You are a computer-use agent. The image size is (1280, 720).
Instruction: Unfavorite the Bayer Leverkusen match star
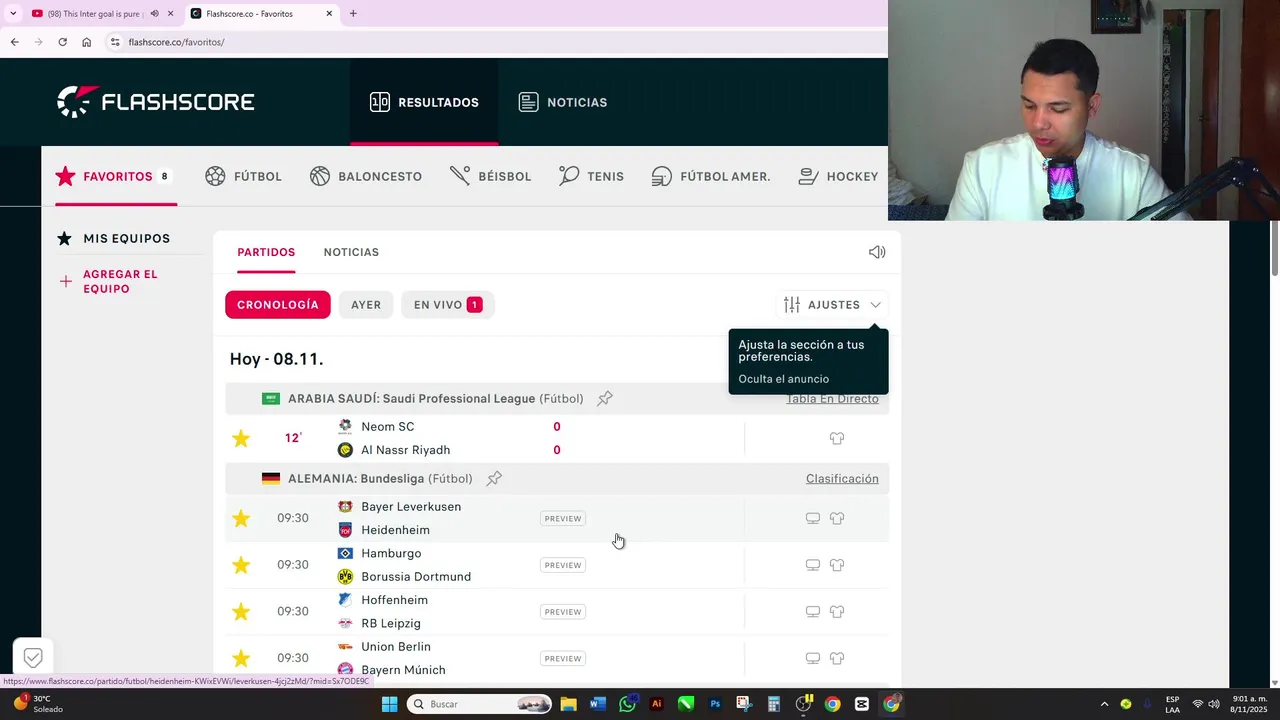coord(241,518)
